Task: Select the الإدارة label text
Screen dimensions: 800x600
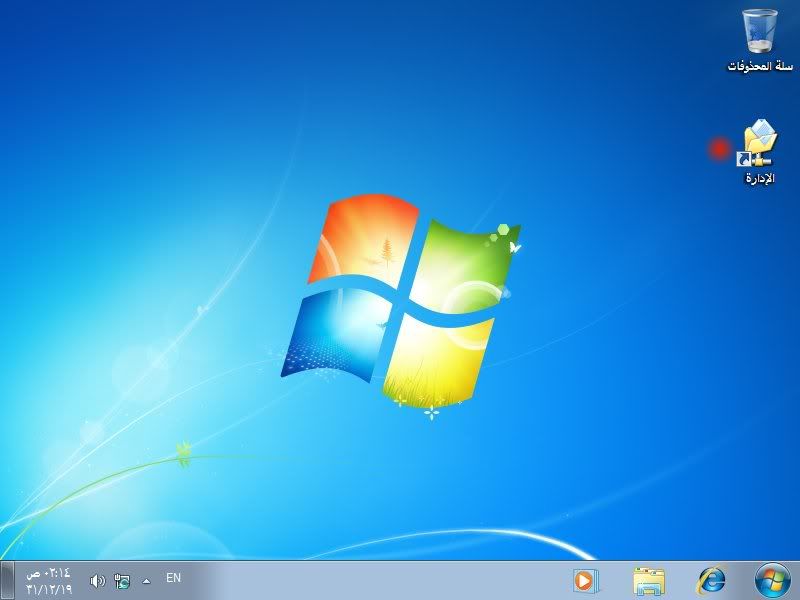Action: click(x=760, y=178)
